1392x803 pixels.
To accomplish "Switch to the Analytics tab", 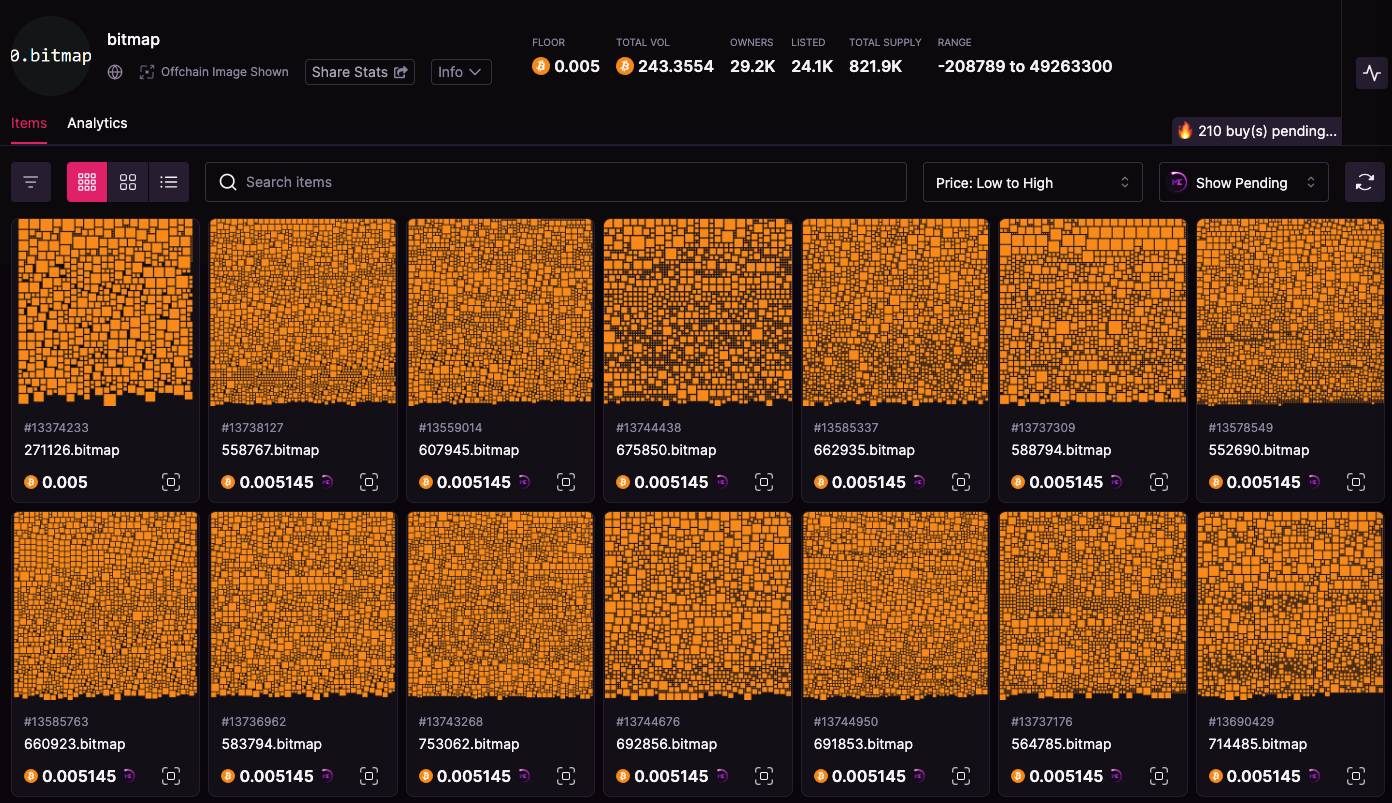I will (97, 123).
